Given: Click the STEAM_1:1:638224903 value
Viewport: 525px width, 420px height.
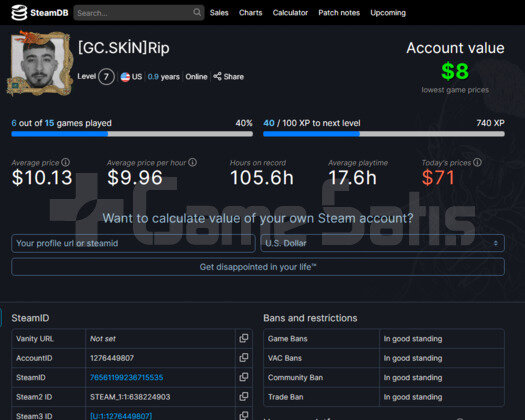Looking at the screenshot, I should pos(130,397).
